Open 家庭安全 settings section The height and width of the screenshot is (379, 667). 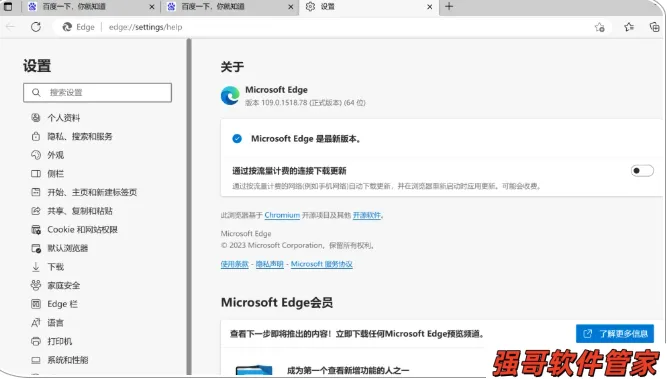click(63, 285)
